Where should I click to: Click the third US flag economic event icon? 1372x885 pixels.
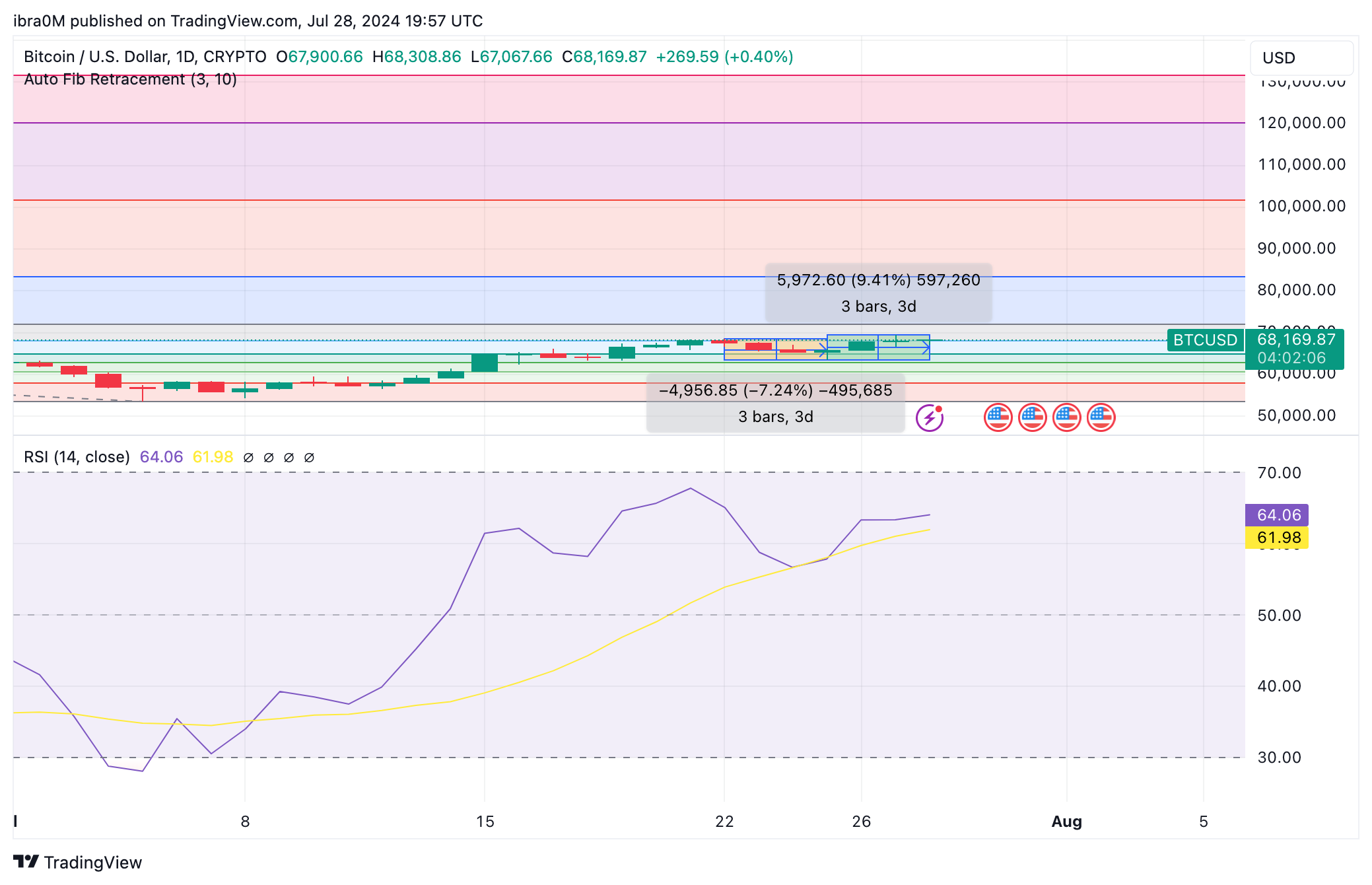(x=1067, y=417)
